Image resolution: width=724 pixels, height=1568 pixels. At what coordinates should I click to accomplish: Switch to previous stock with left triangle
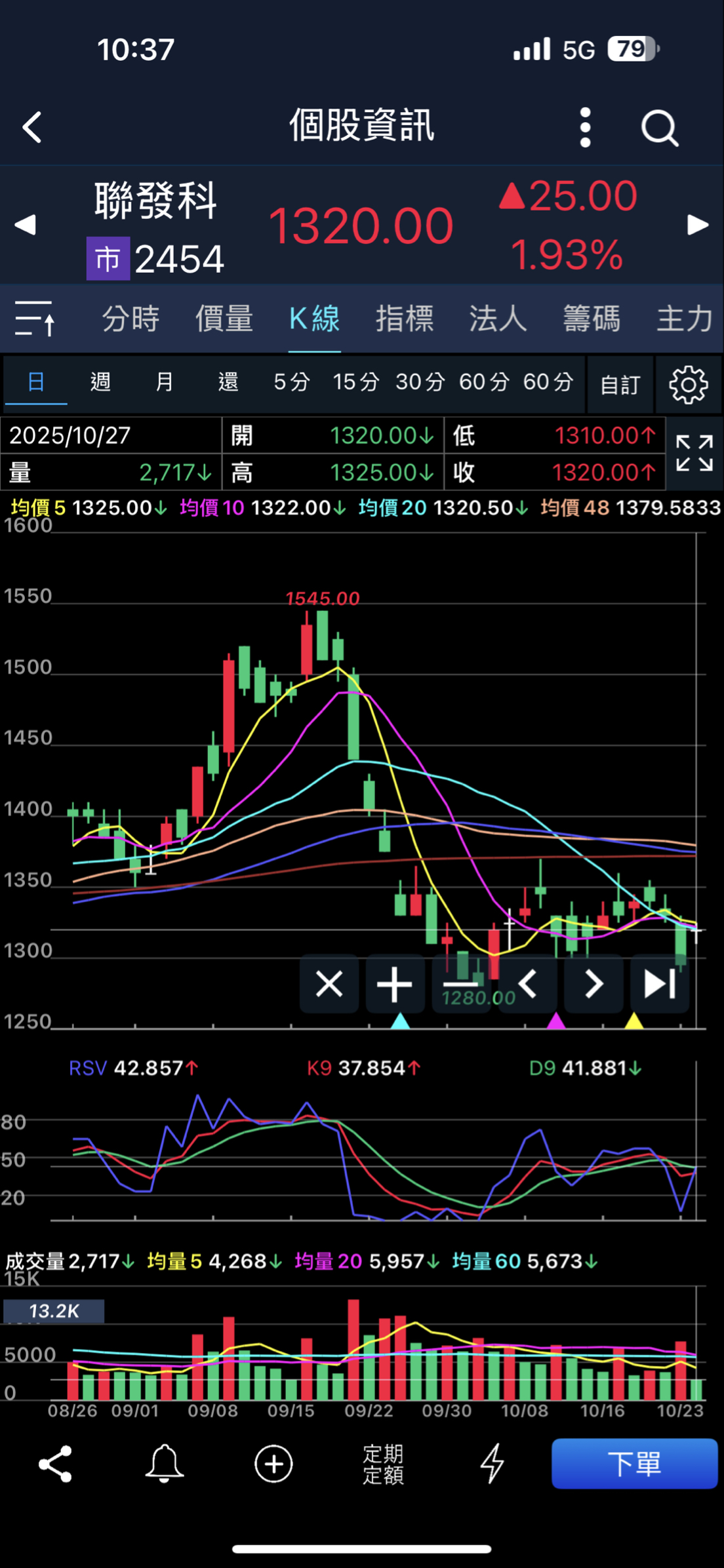pyautogui.click(x=25, y=225)
